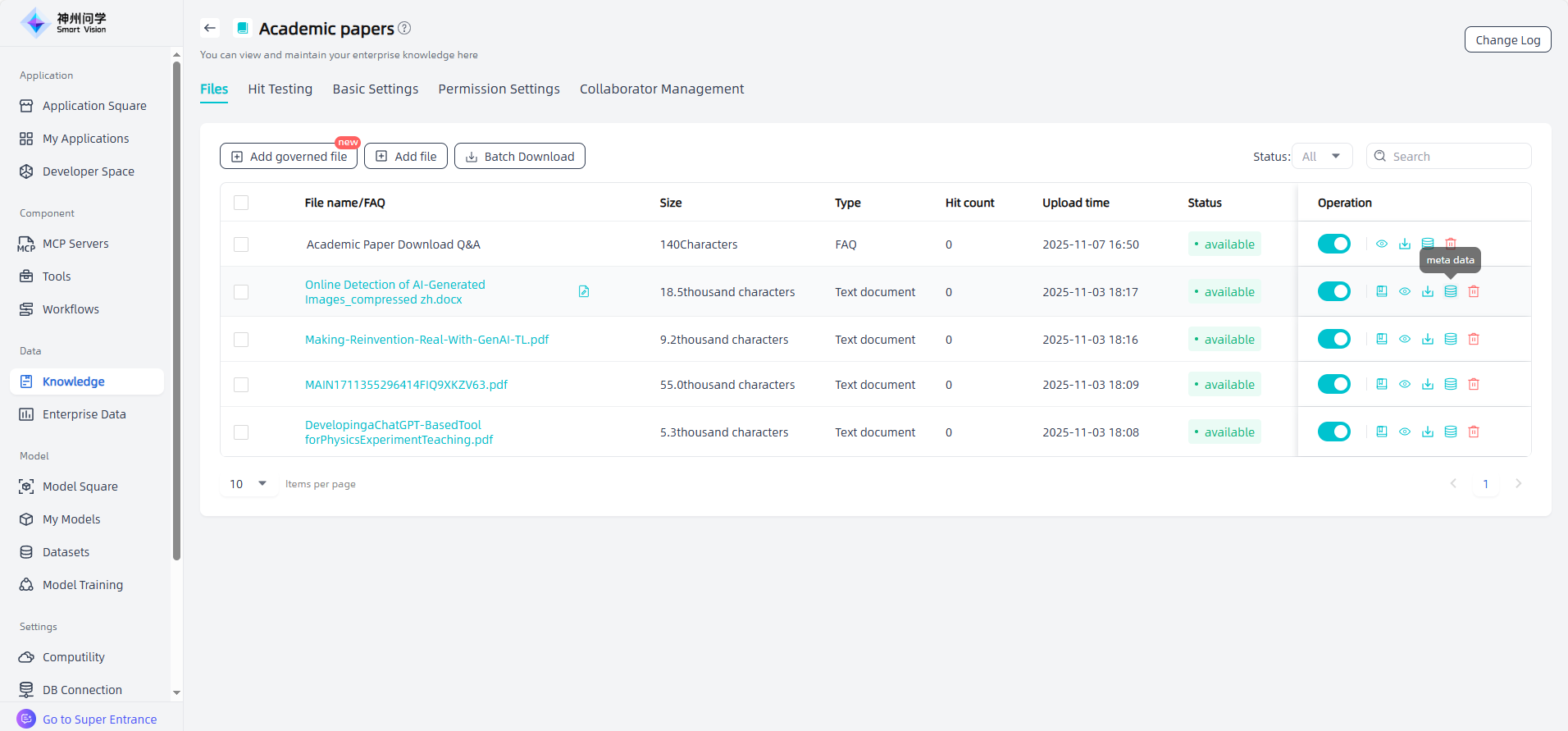Disable the Academic Paper Download Q&A toggle
The height and width of the screenshot is (731, 1568).
1333,244
